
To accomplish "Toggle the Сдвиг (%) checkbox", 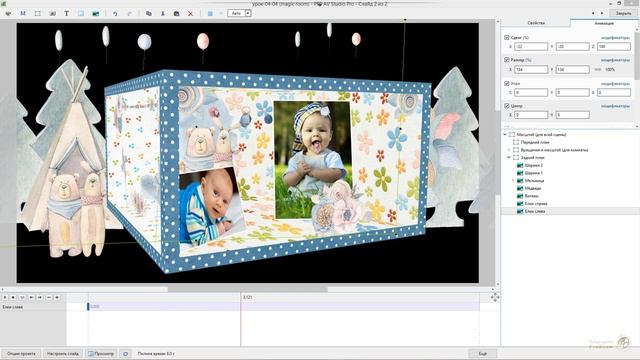I will [507, 38].
